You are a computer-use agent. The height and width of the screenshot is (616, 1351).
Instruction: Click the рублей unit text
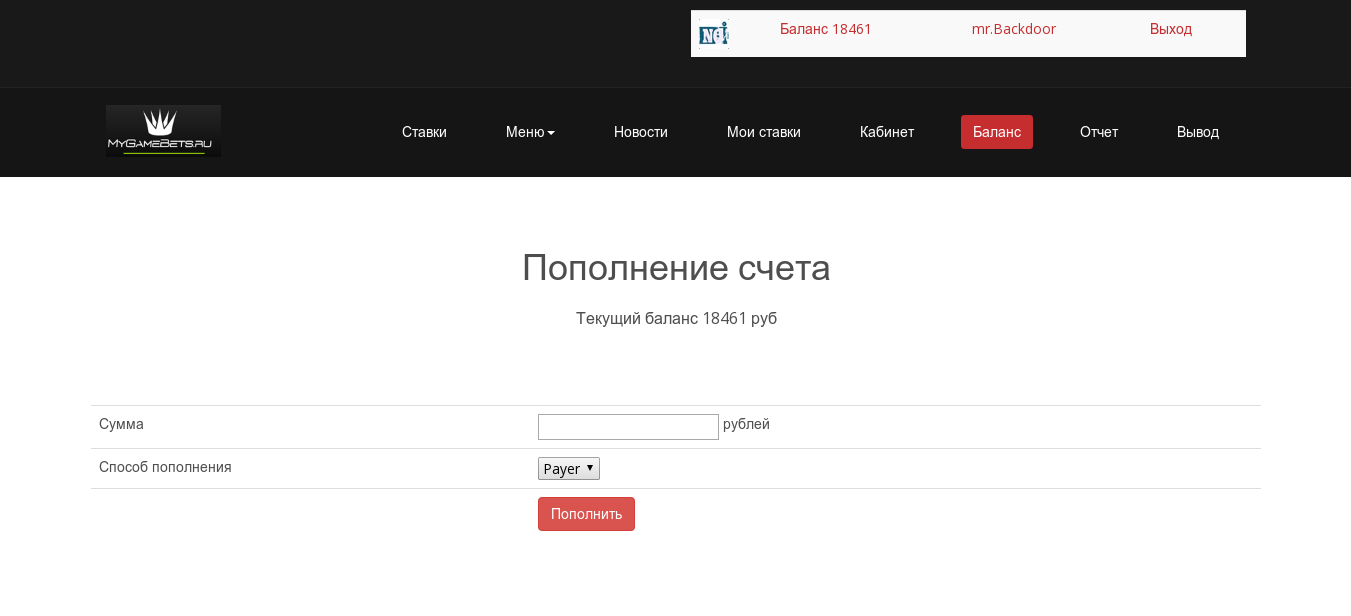[746, 424]
